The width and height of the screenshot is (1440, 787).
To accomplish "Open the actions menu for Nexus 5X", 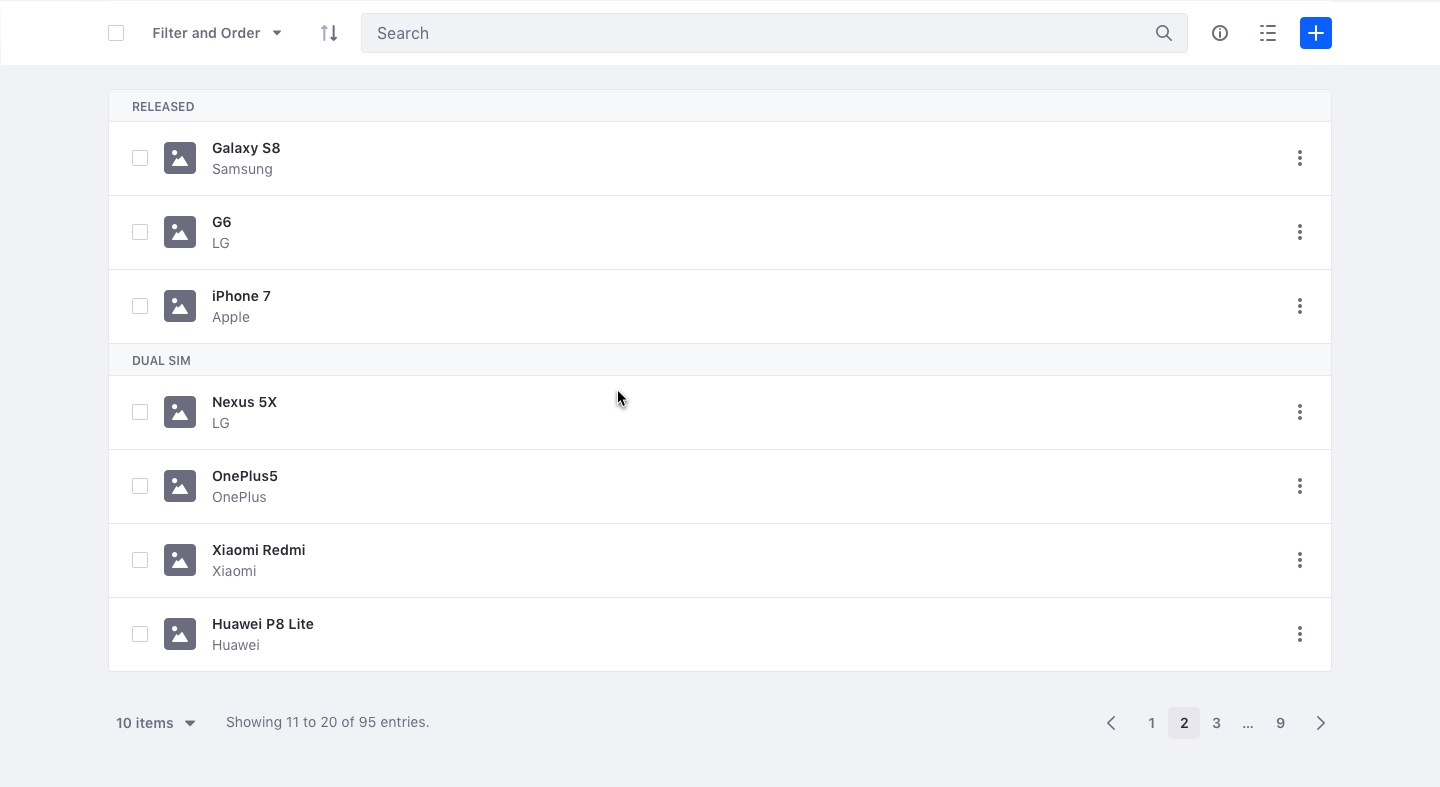I will [x=1300, y=412].
